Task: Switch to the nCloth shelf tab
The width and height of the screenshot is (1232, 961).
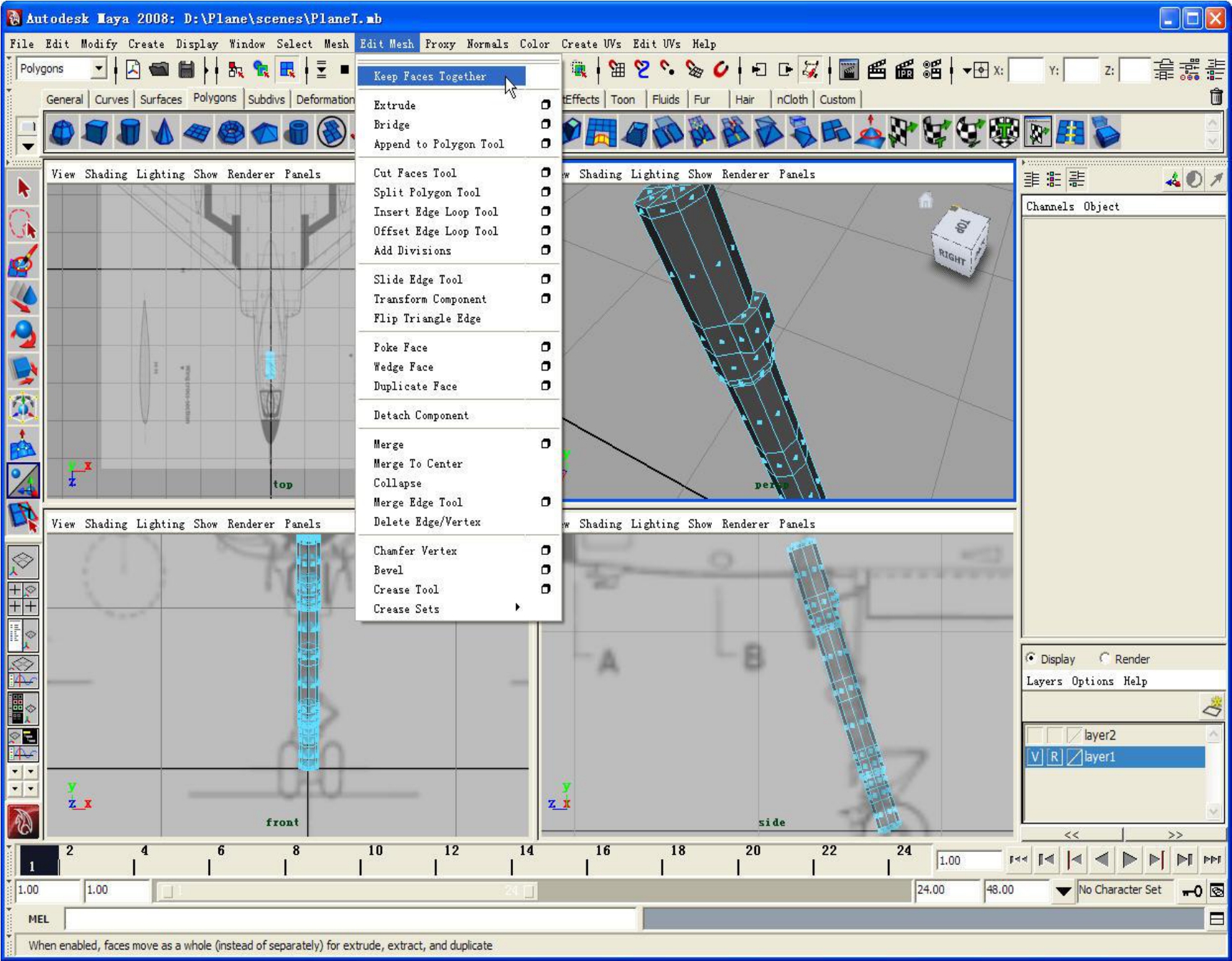Action: (792, 100)
